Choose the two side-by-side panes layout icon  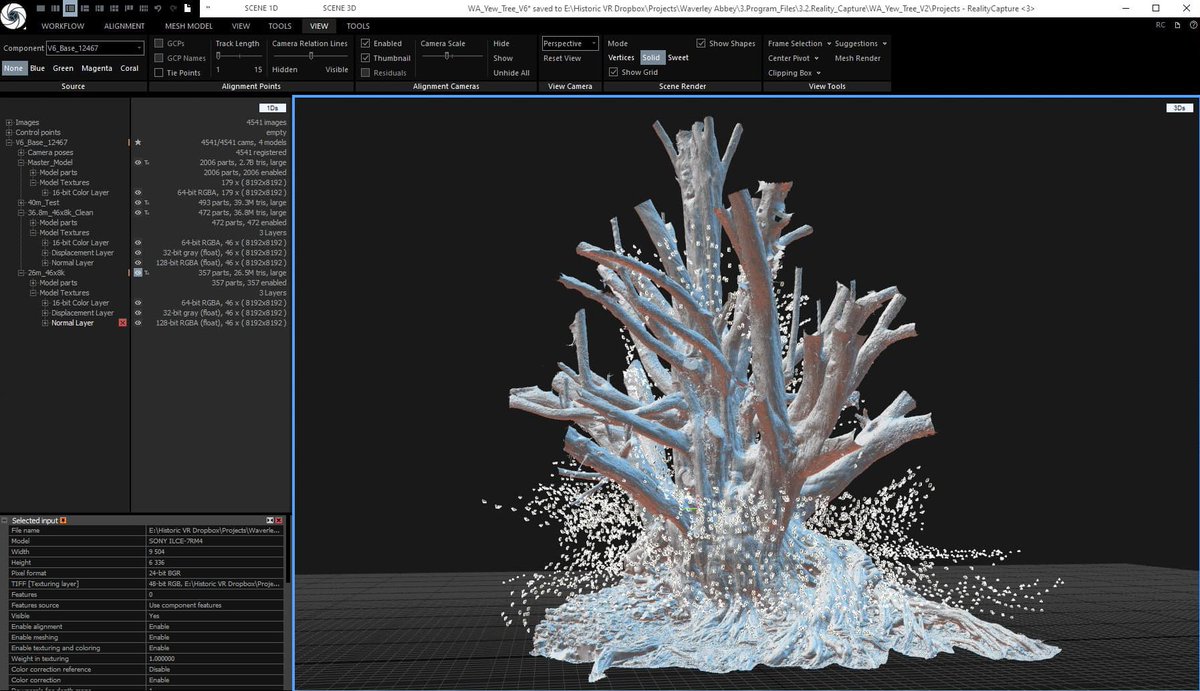click(55, 8)
